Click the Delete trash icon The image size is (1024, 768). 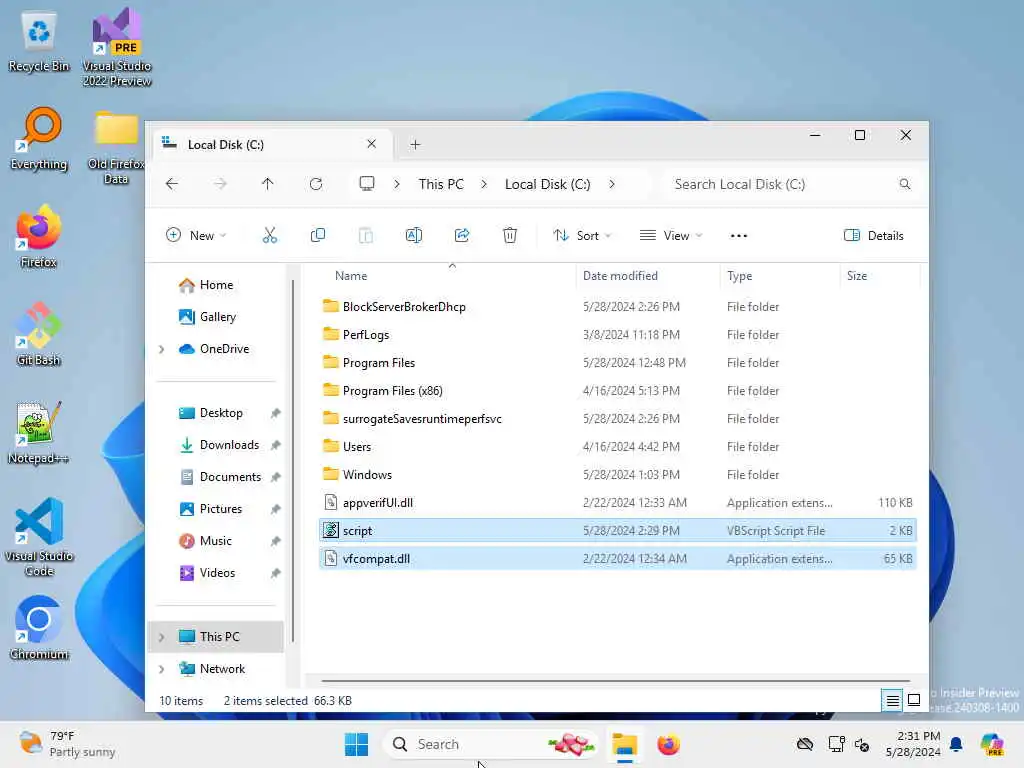(x=510, y=236)
